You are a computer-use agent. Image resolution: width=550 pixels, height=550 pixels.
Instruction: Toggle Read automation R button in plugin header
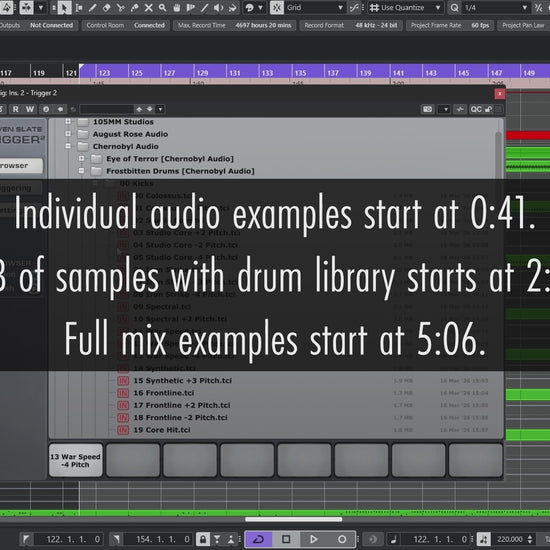(x=15, y=109)
